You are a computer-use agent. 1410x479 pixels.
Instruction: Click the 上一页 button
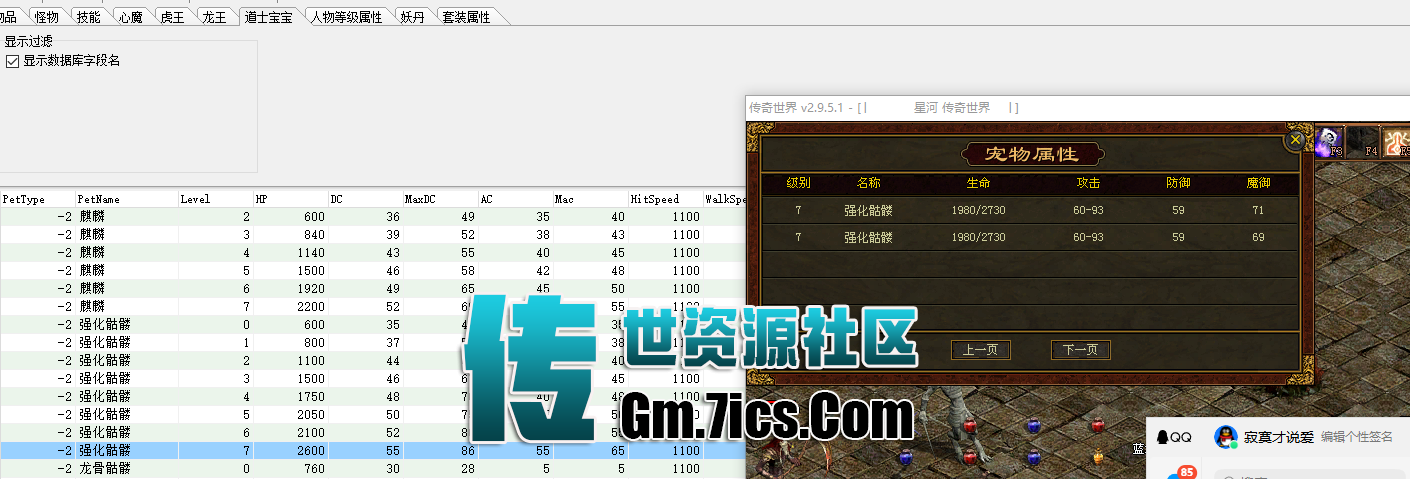[981, 350]
